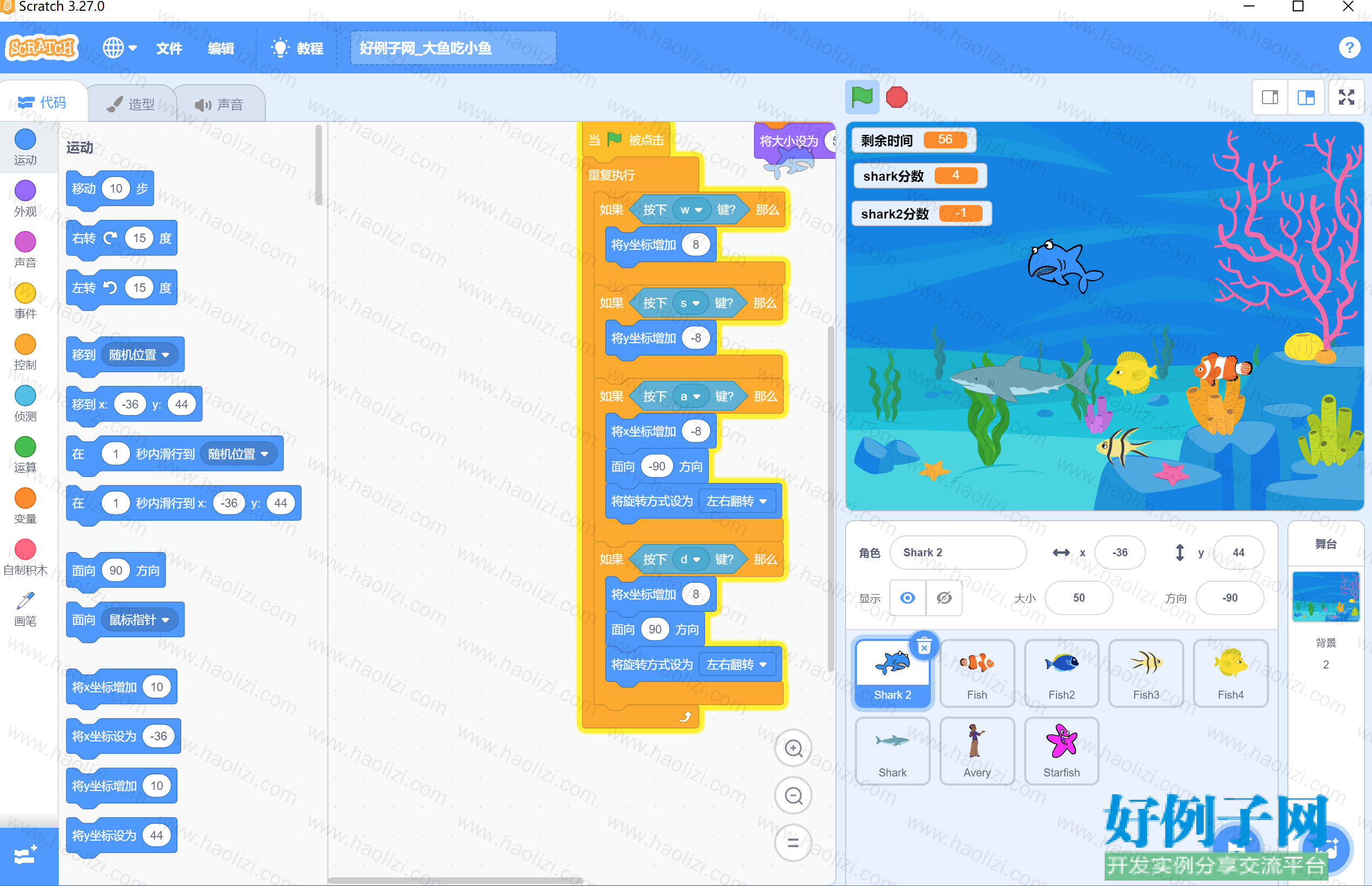Click the sprite 方向 direction field

[1230, 598]
